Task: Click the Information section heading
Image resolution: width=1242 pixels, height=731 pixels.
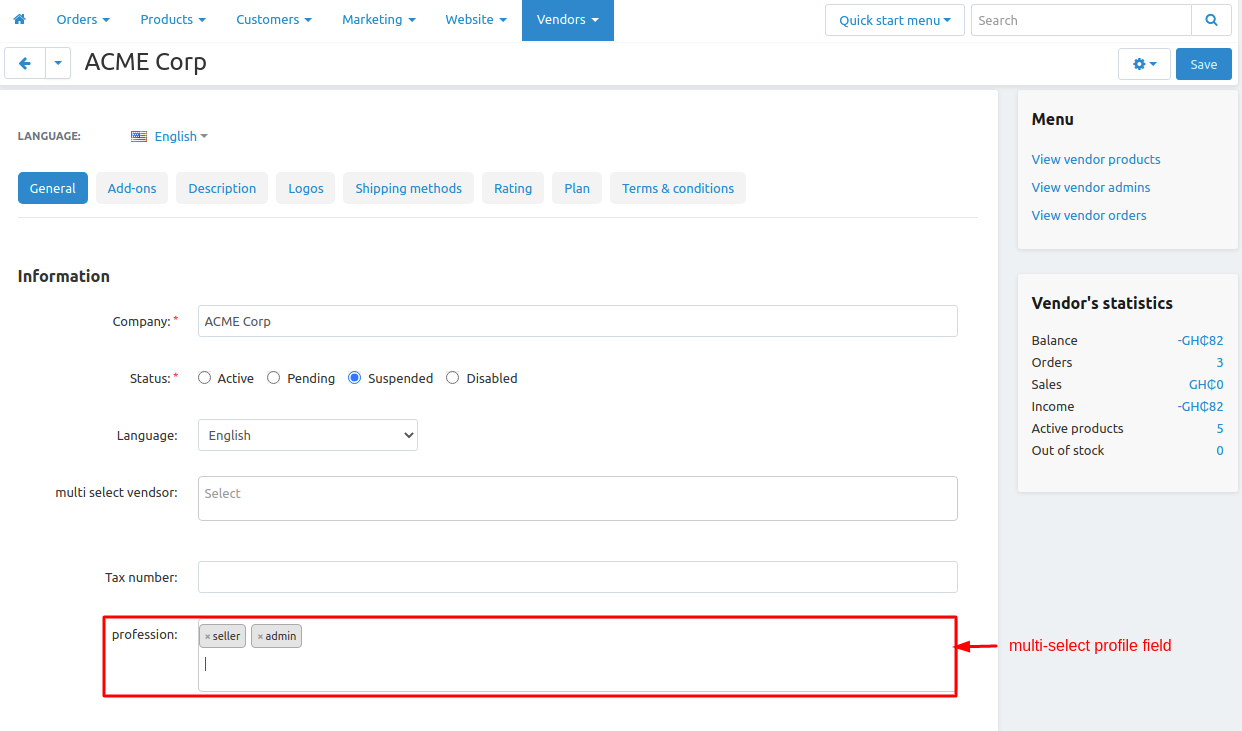Action: tap(64, 276)
